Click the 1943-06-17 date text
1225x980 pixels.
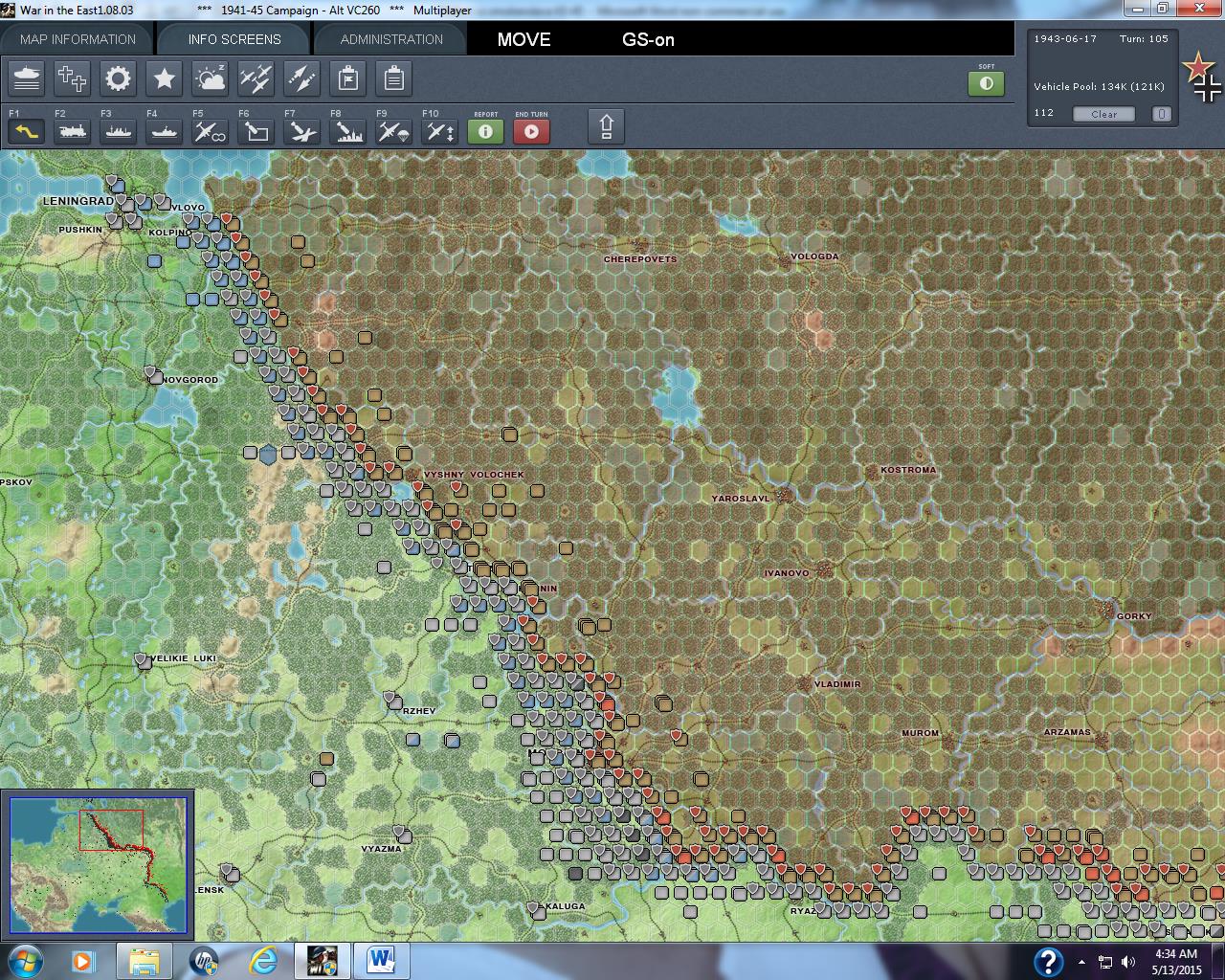point(1065,39)
